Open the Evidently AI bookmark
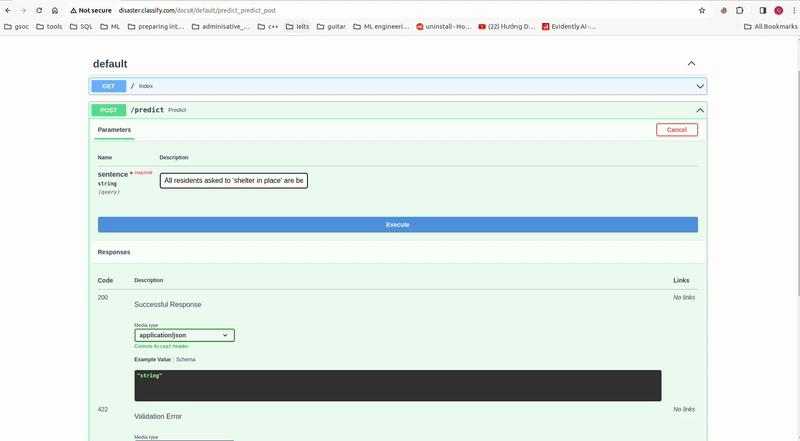This screenshot has width=800, height=441. [x=569, y=27]
